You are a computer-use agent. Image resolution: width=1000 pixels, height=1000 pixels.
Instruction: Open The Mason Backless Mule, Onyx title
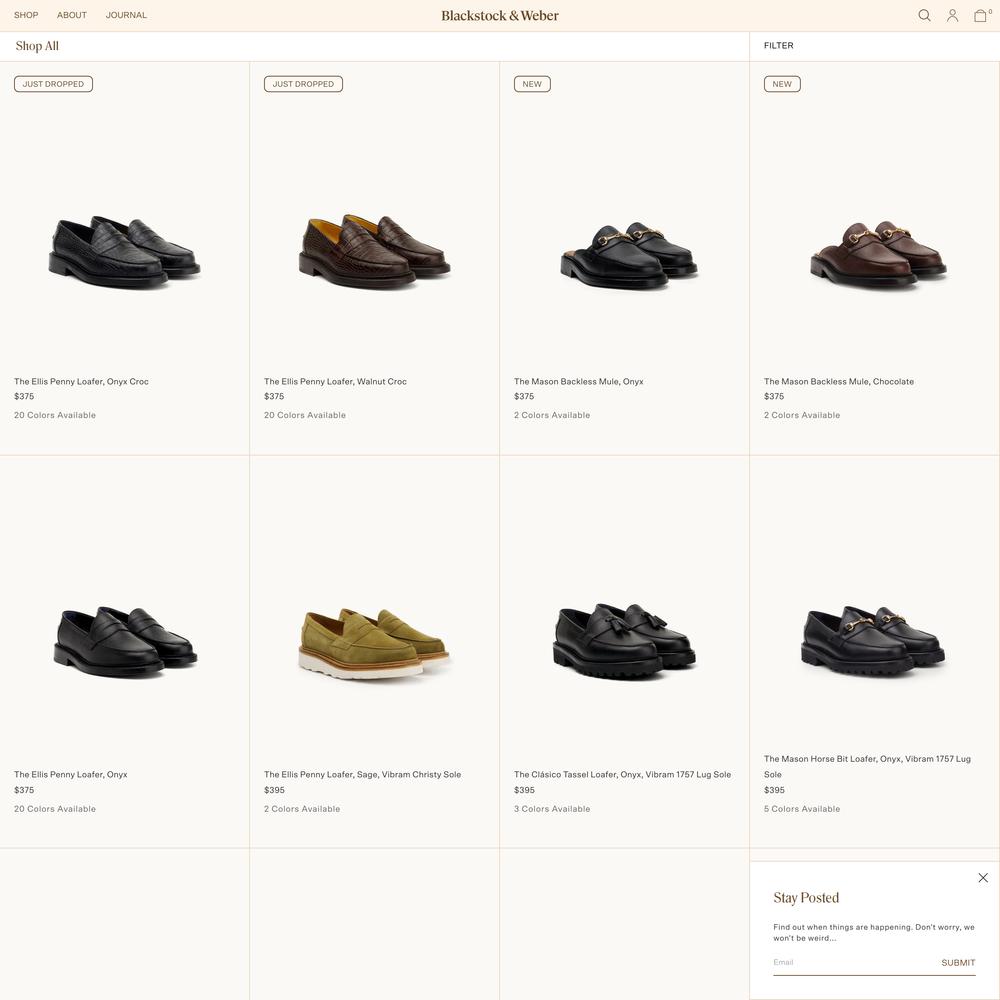pos(578,381)
